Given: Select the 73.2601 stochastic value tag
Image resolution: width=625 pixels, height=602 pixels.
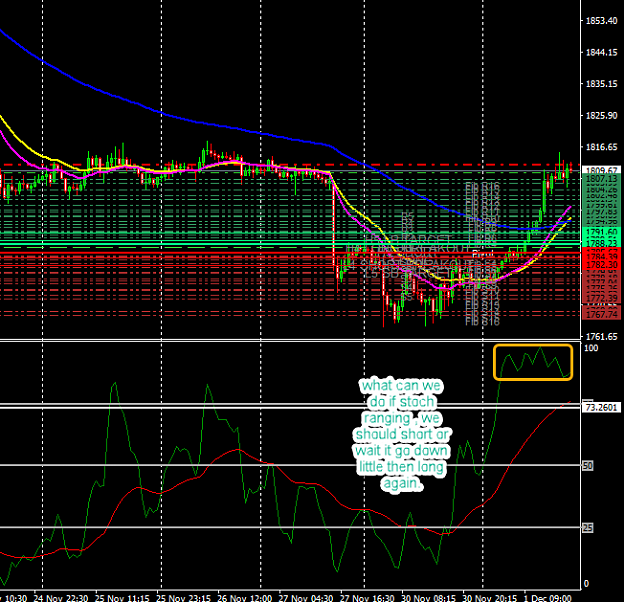Looking at the screenshot, I should pos(602,407).
